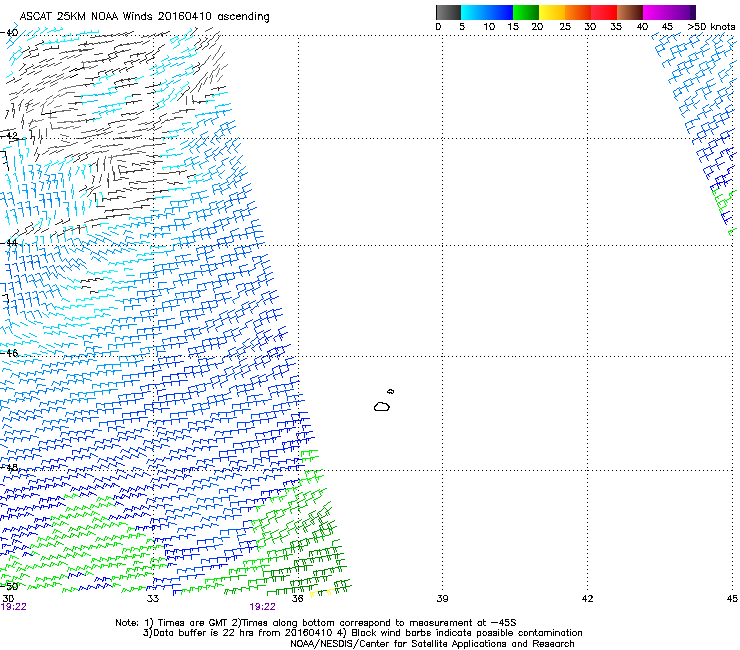Click the '-42' latitude axis label
The image size is (740, 650).
coord(9,136)
